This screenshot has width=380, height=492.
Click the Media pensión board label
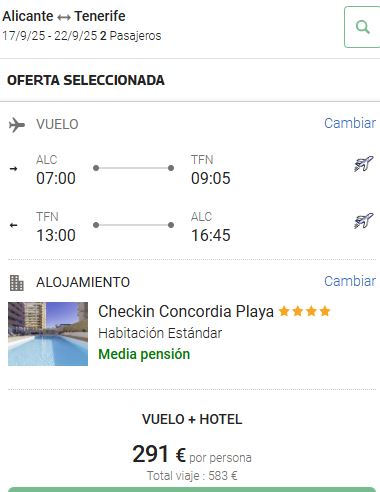coord(144,354)
